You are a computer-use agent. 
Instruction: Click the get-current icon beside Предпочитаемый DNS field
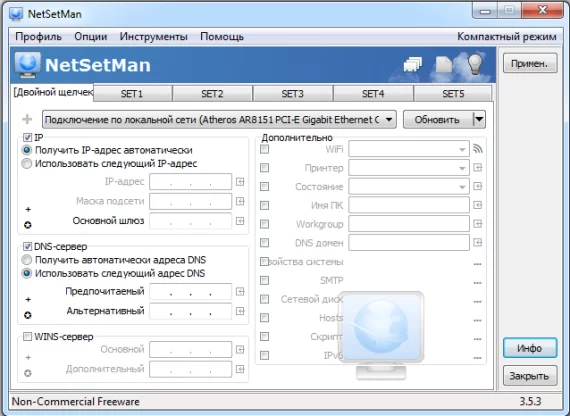click(x=240, y=291)
